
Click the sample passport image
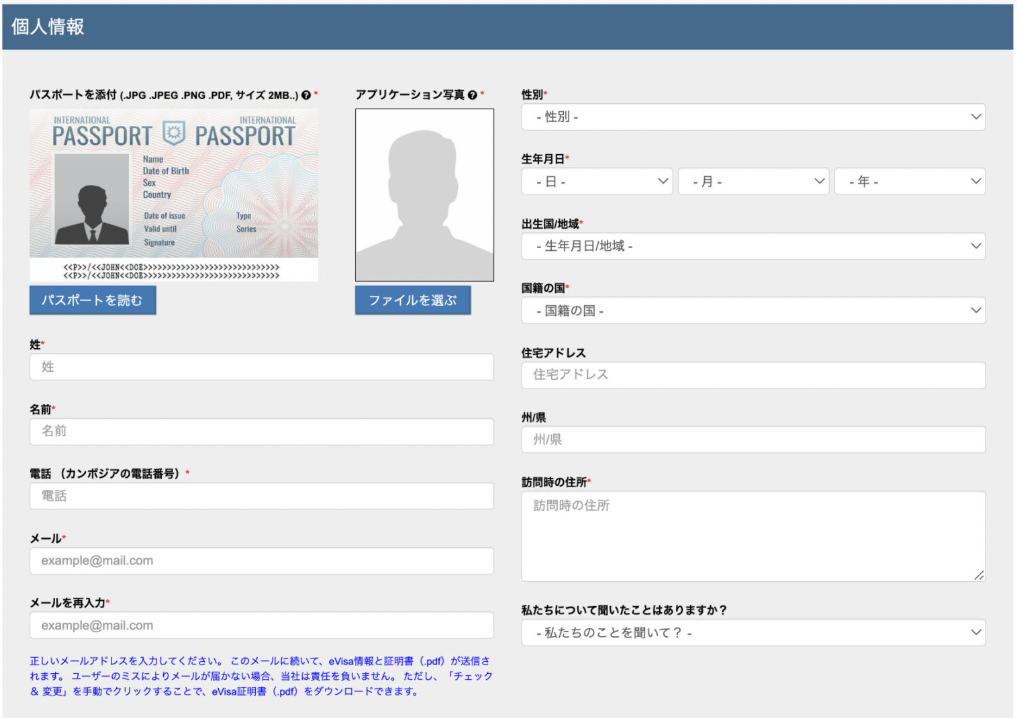tap(174, 195)
